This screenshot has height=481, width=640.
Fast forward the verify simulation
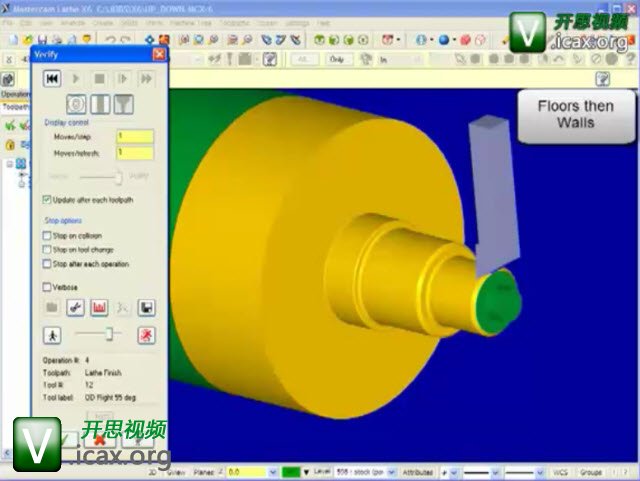coord(146,78)
